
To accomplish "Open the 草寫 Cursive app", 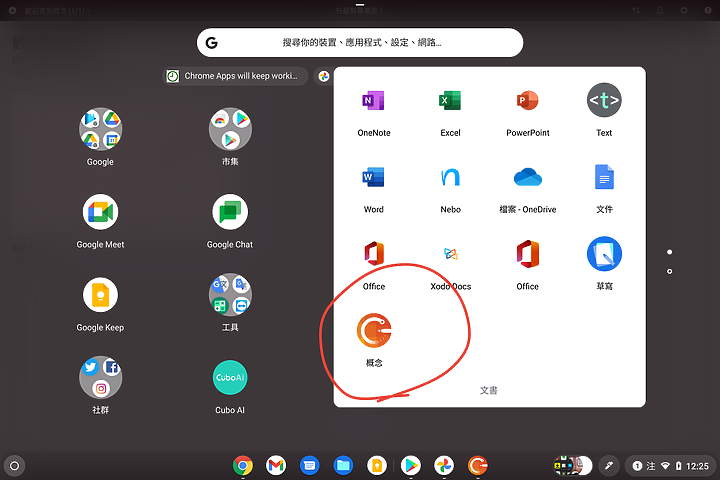I will pos(604,254).
